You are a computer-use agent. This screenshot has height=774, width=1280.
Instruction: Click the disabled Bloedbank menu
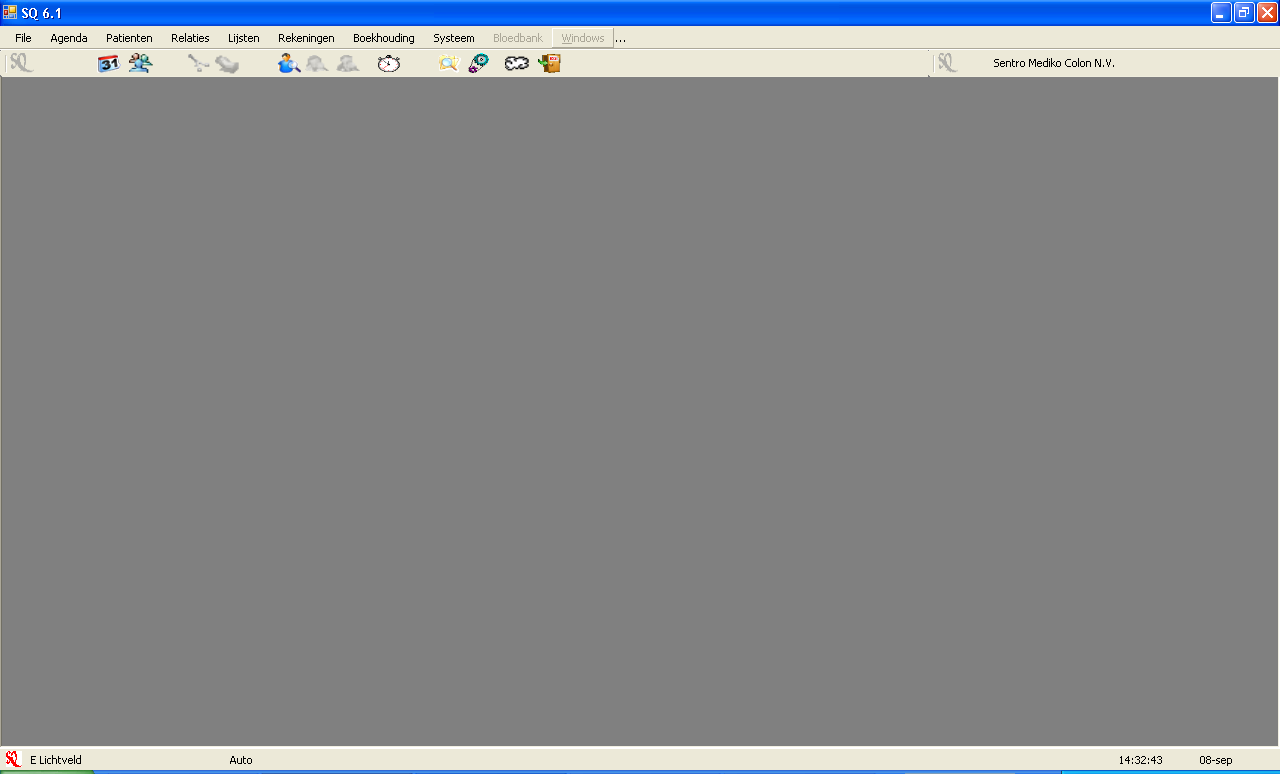[x=518, y=38]
